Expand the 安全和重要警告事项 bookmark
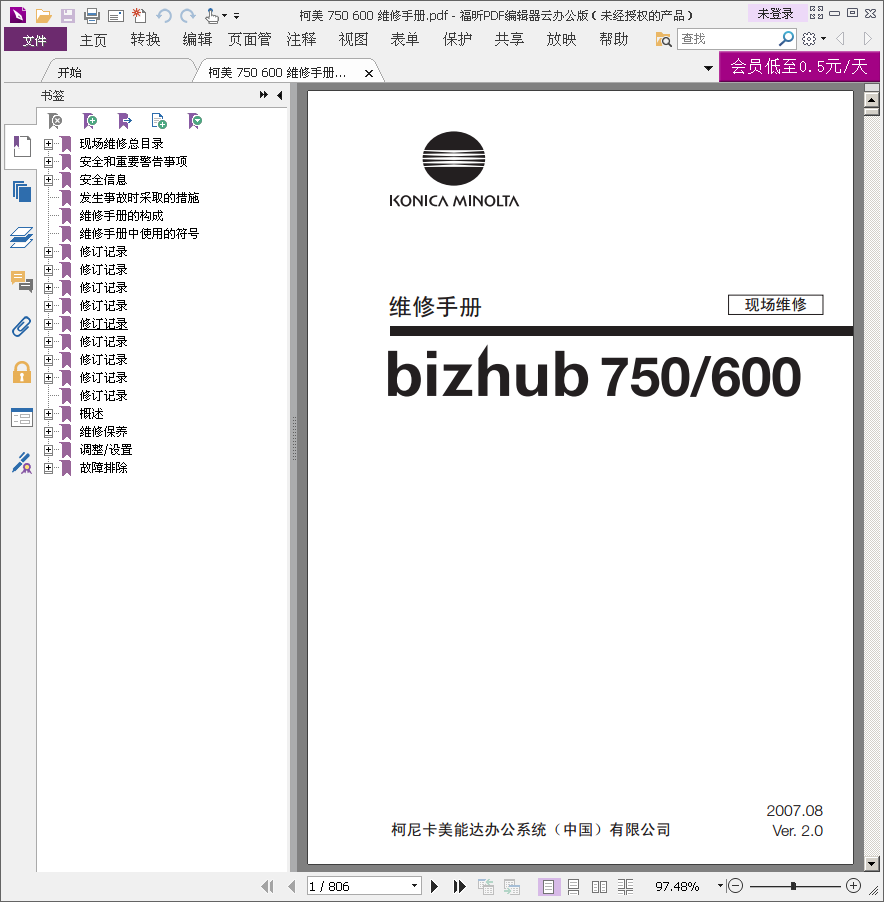This screenshot has width=884, height=902. coord(48,162)
